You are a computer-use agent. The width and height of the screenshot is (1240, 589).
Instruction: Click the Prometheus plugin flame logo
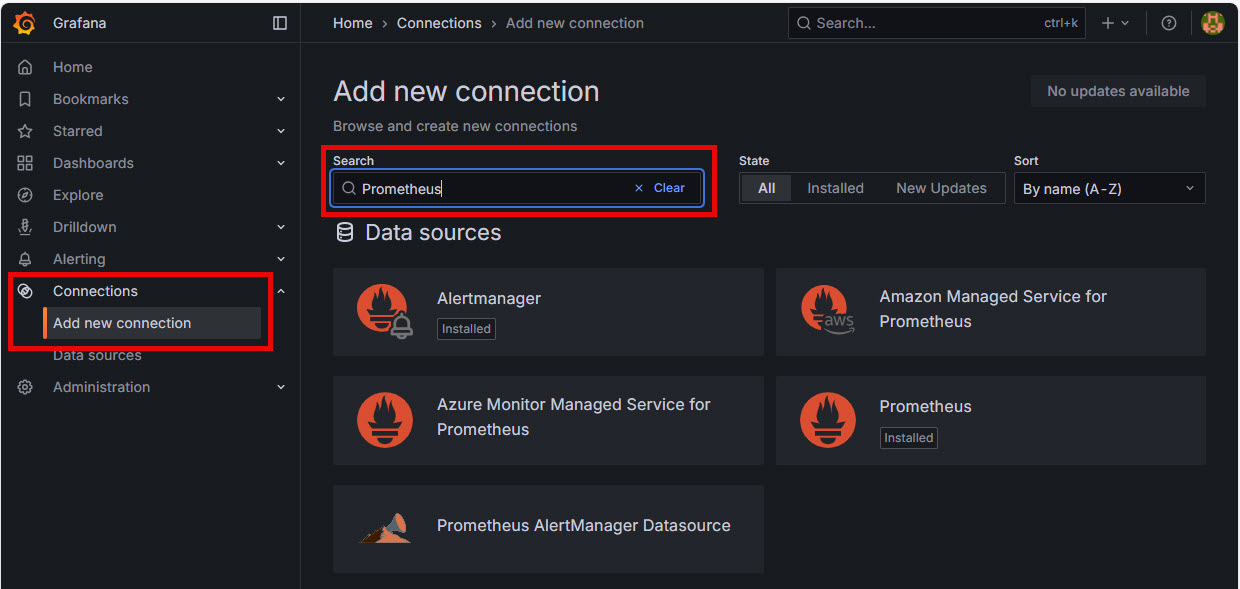pyautogui.click(x=828, y=420)
